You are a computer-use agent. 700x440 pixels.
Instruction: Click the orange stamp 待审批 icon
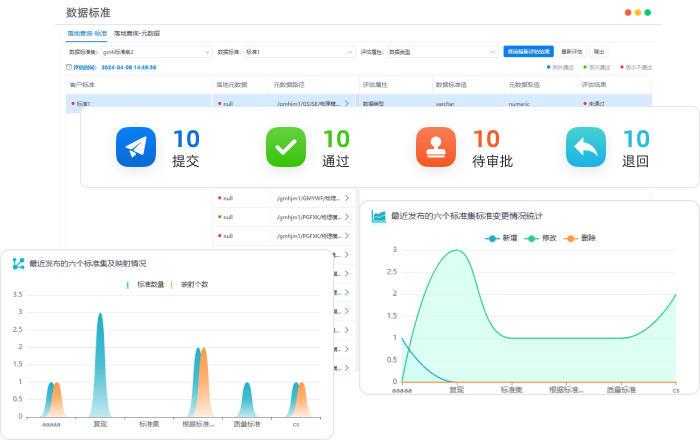click(436, 147)
